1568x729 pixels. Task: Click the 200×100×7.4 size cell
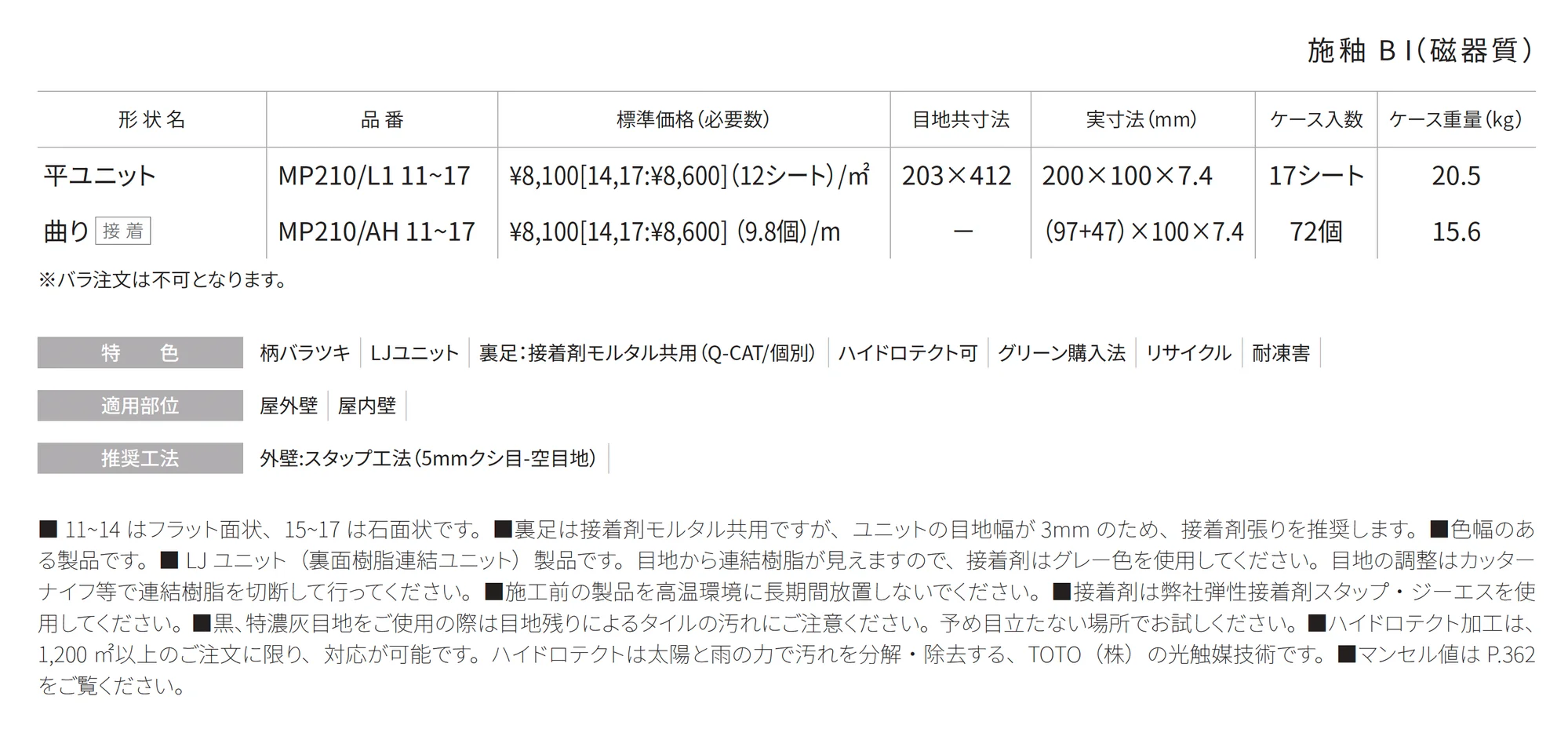point(1127,175)
